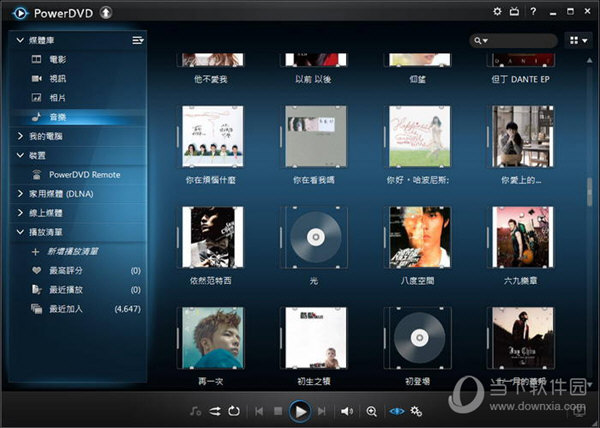This screenshot has height=428, width=600.
Task: Click album title 仰望
Action: pyautogui.click(x=417, y=79)
